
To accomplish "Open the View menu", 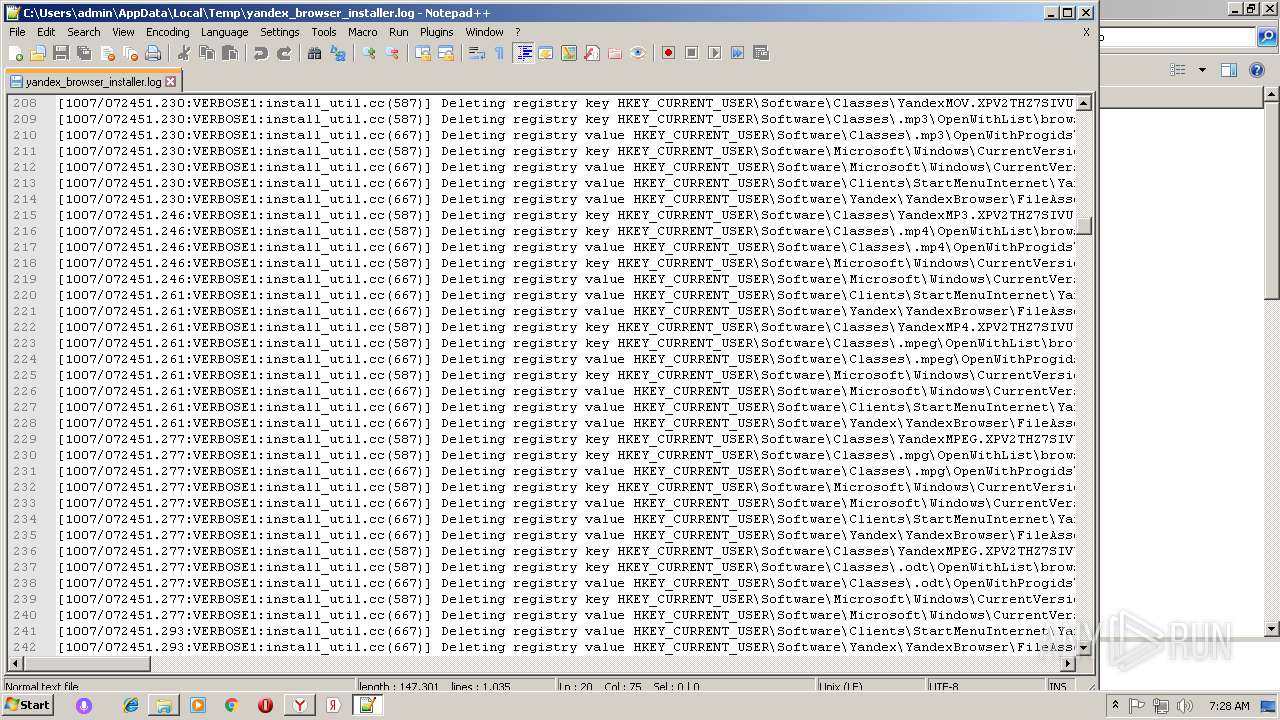I will 123,32.
